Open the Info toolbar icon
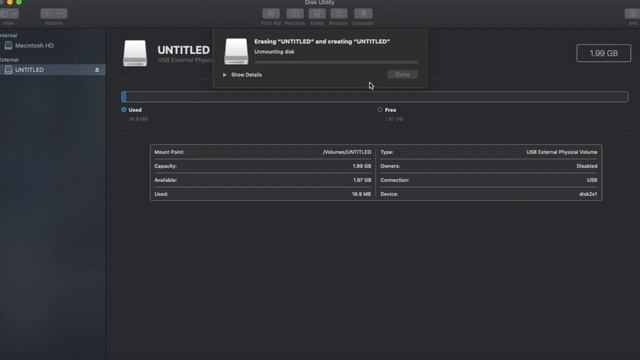Image resolution: width=640 pixels, height=360 pixels. pos(633,13)
